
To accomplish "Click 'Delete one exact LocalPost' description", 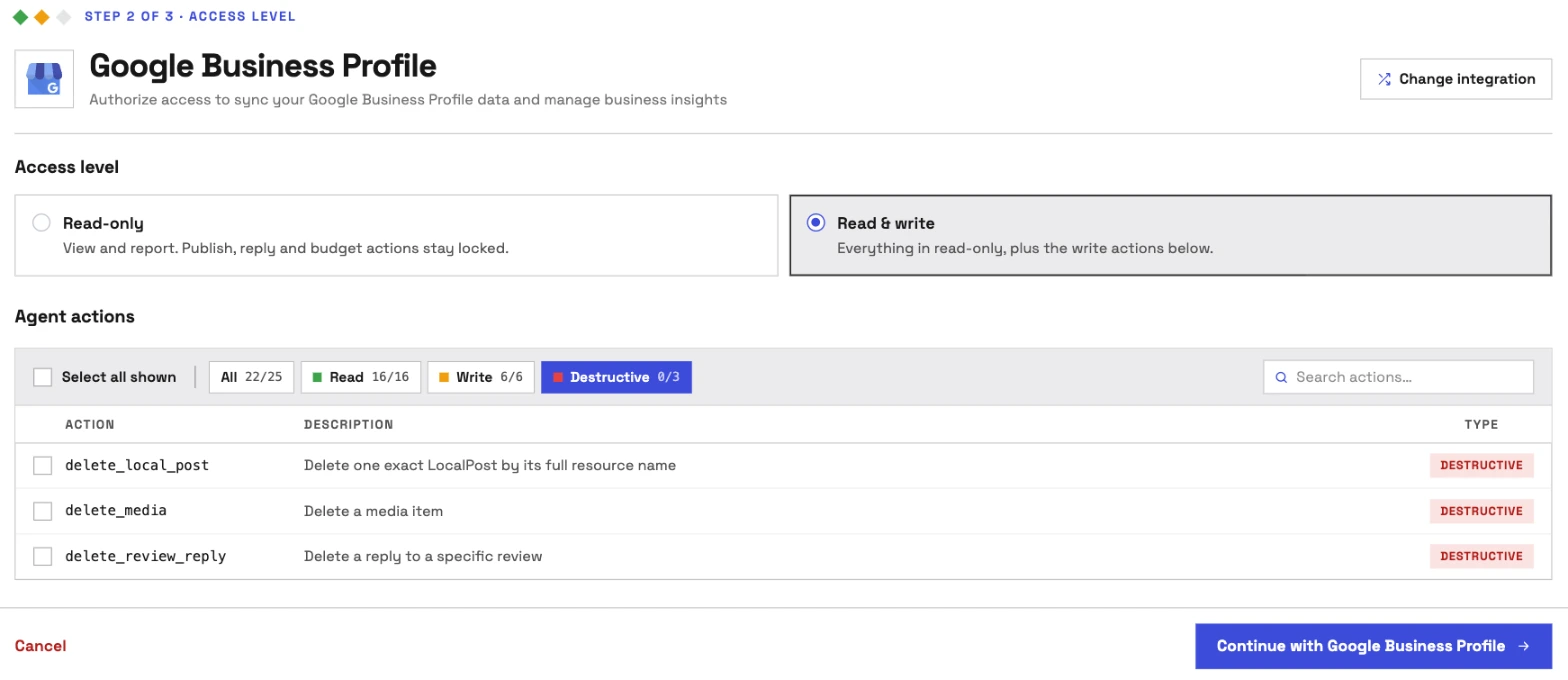I will click(490, 465).
